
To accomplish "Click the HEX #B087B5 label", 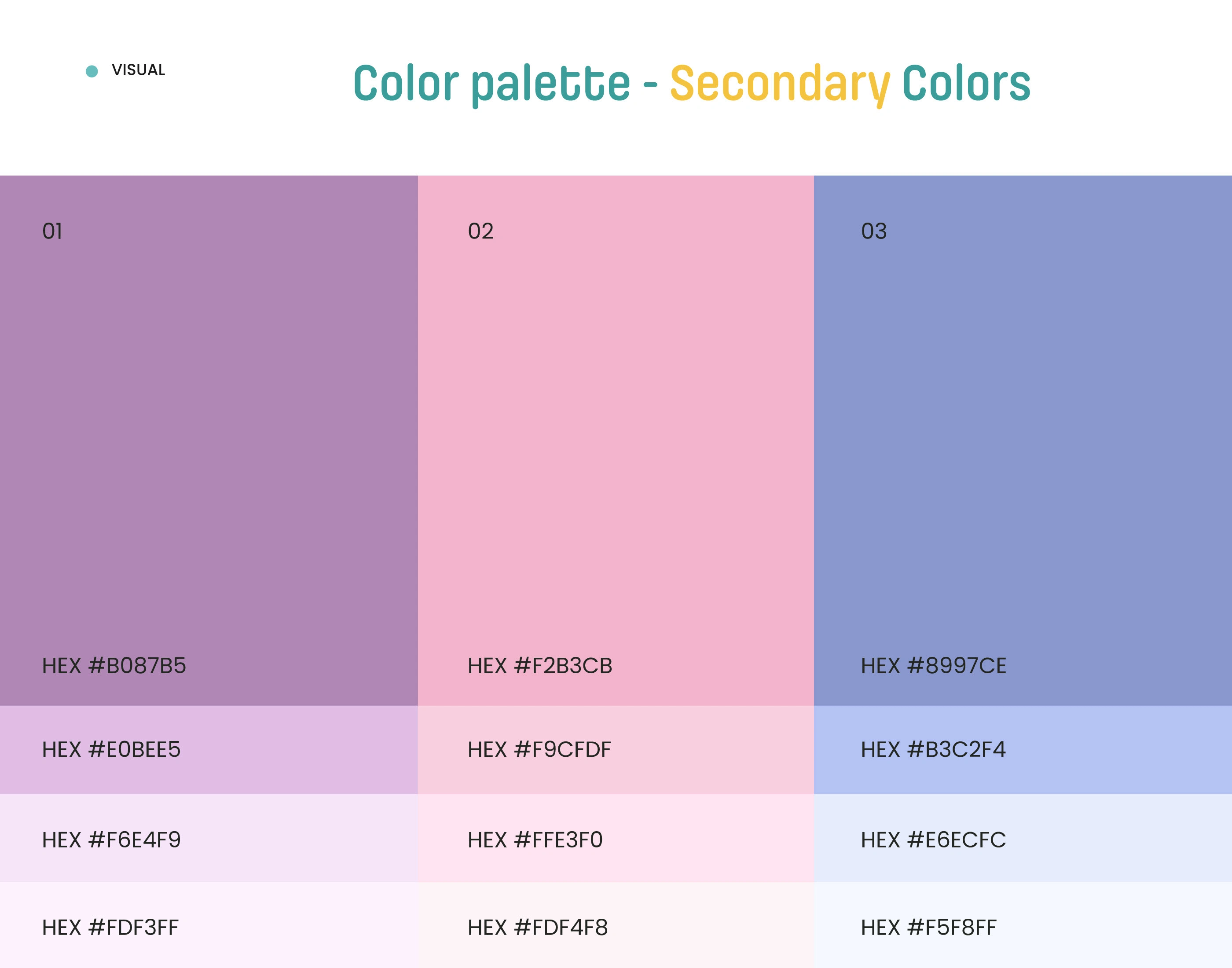I will [x=114, y=666].
